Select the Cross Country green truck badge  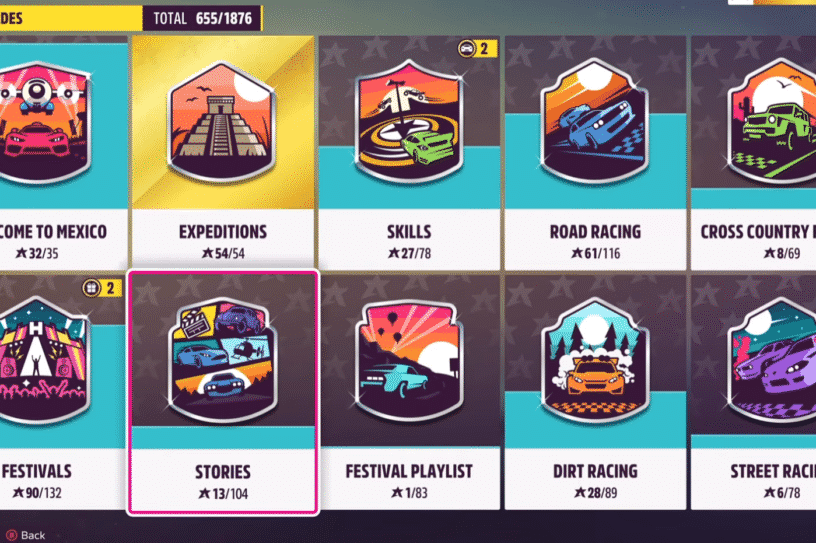pos(772,122)
